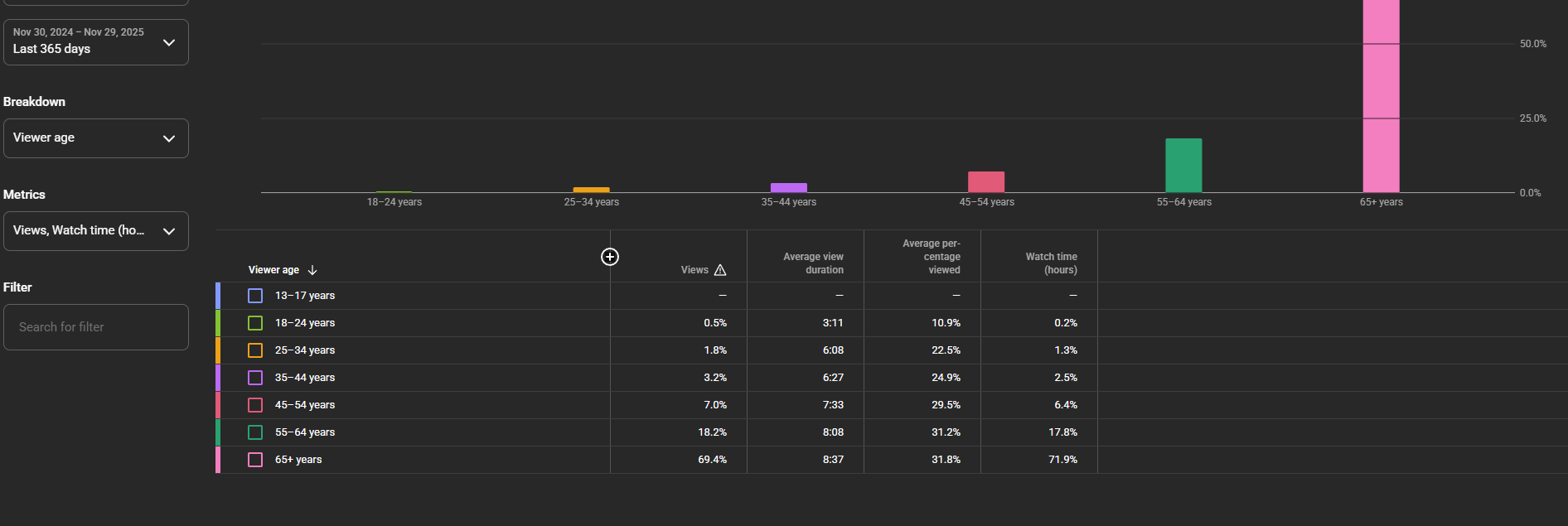Toggle the 65+ years checkbox
This screenshot has height=526, width=1568.
[255, 460]
